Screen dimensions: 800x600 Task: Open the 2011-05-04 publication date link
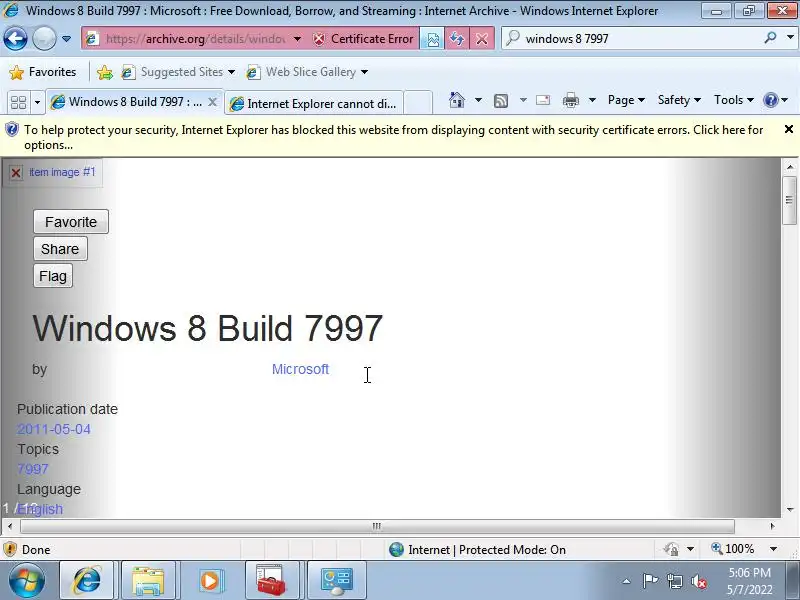tap(54, 429)
